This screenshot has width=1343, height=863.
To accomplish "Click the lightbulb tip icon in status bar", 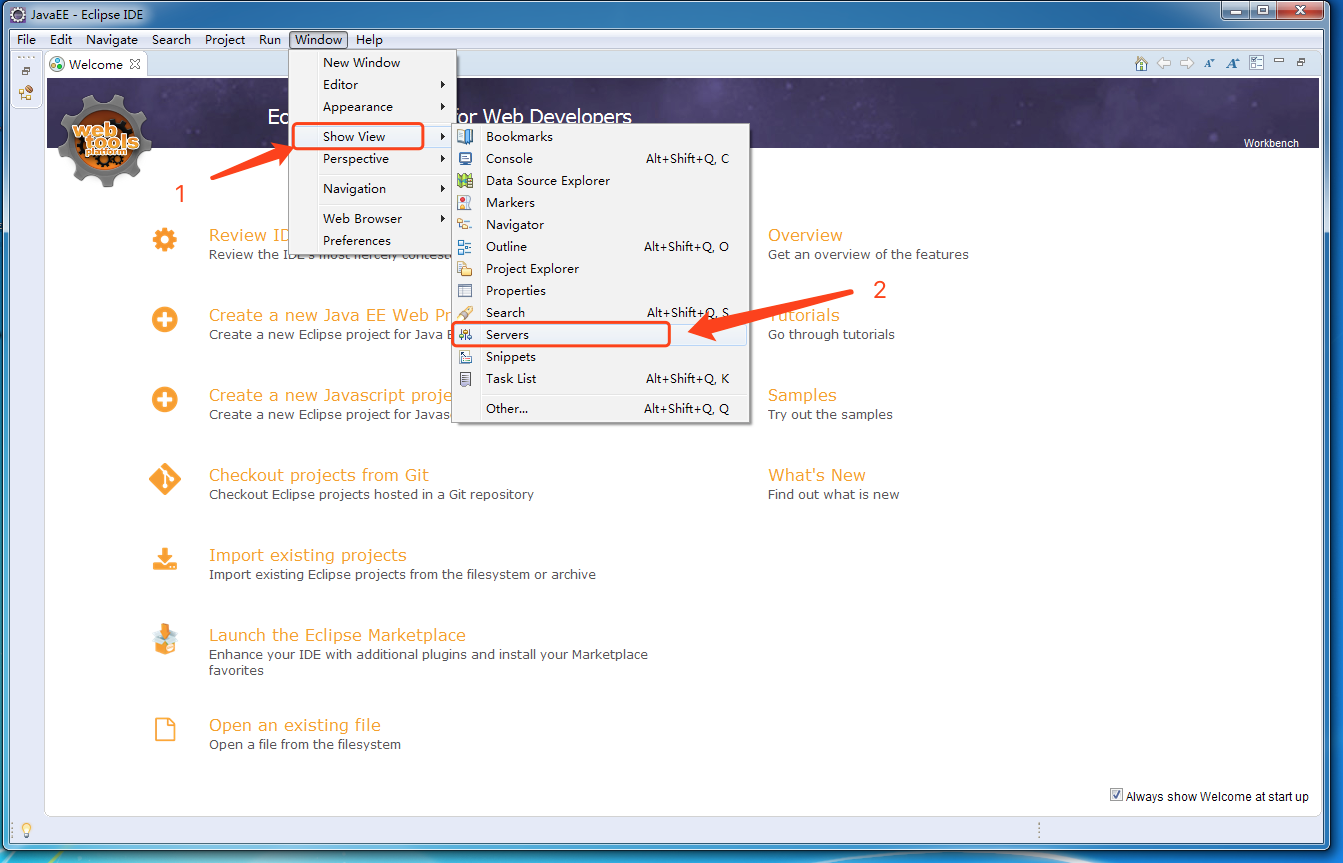I will pyautogui.click(x=26, y=830).
